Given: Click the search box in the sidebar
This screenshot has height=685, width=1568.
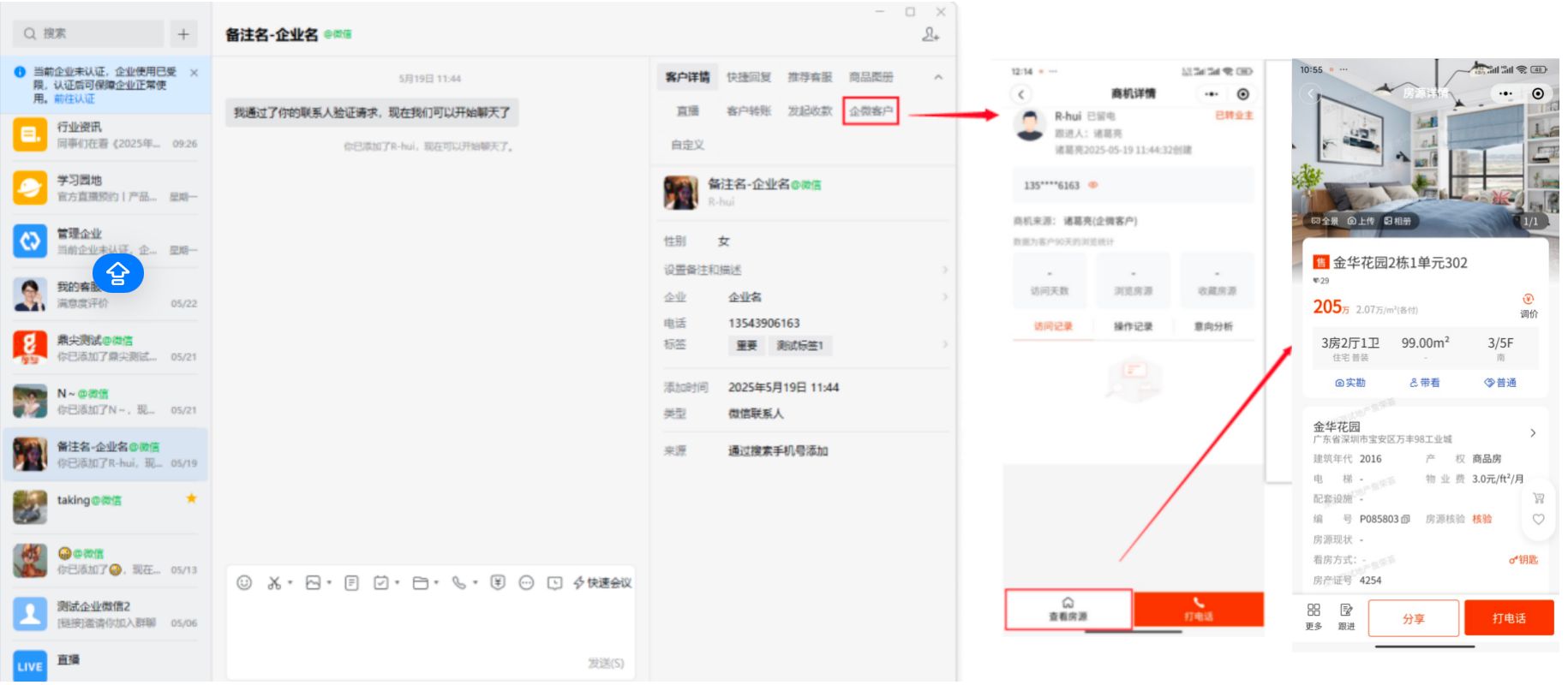Looking at the screenshot, I should click(88, 33).
